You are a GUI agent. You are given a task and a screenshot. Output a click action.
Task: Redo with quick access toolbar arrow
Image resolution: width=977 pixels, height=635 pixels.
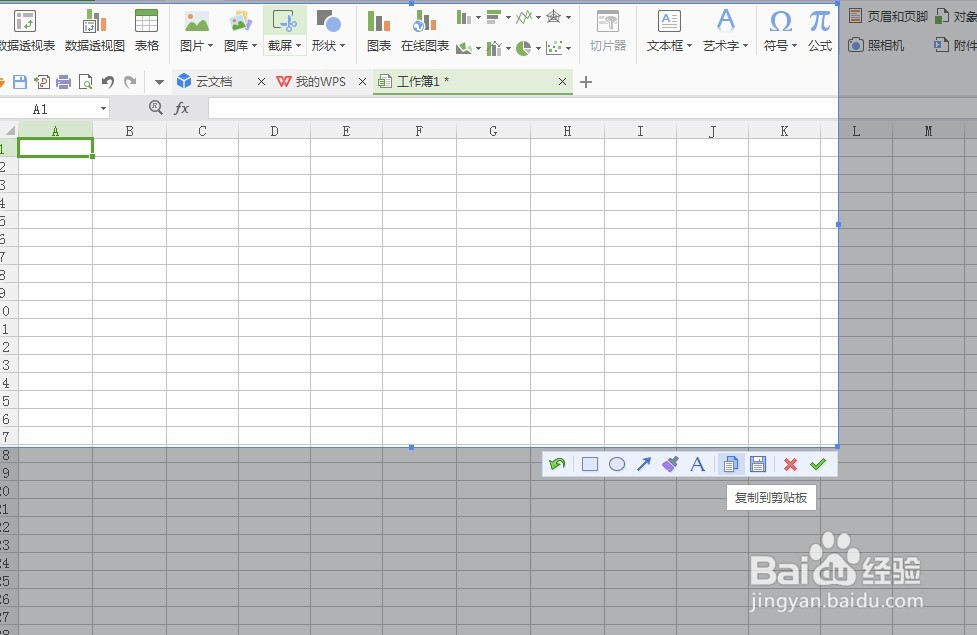coord(130,82)
